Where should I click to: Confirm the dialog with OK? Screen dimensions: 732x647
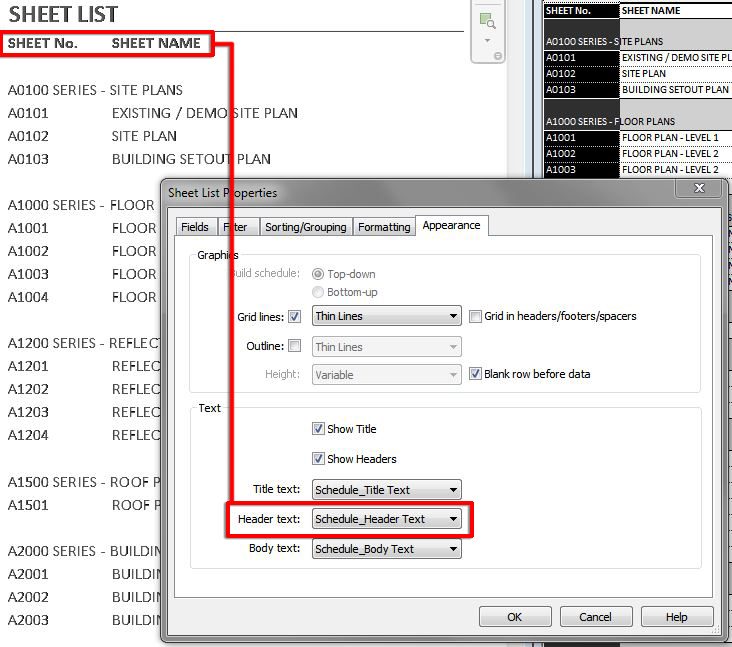point(515,617)
